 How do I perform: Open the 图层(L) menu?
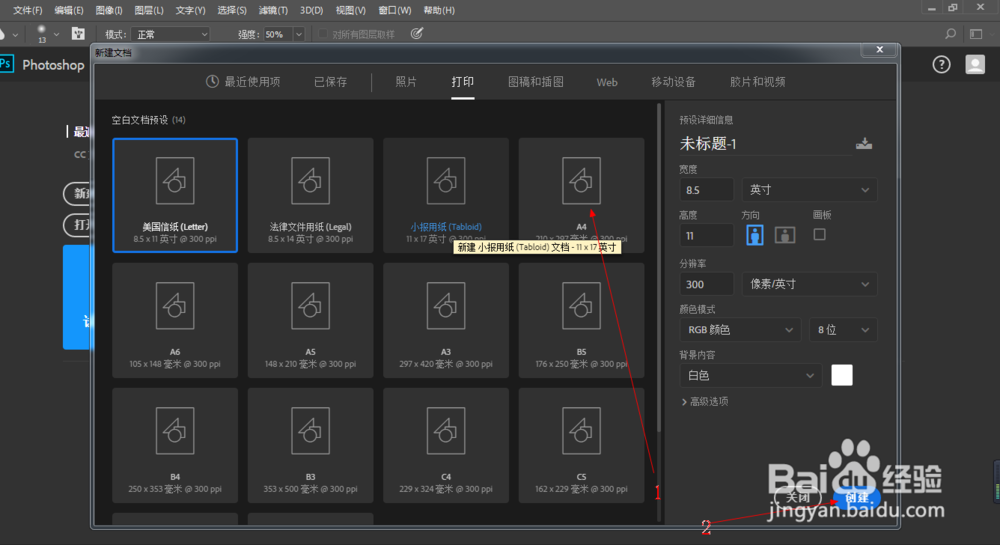(x=149, y=10)
